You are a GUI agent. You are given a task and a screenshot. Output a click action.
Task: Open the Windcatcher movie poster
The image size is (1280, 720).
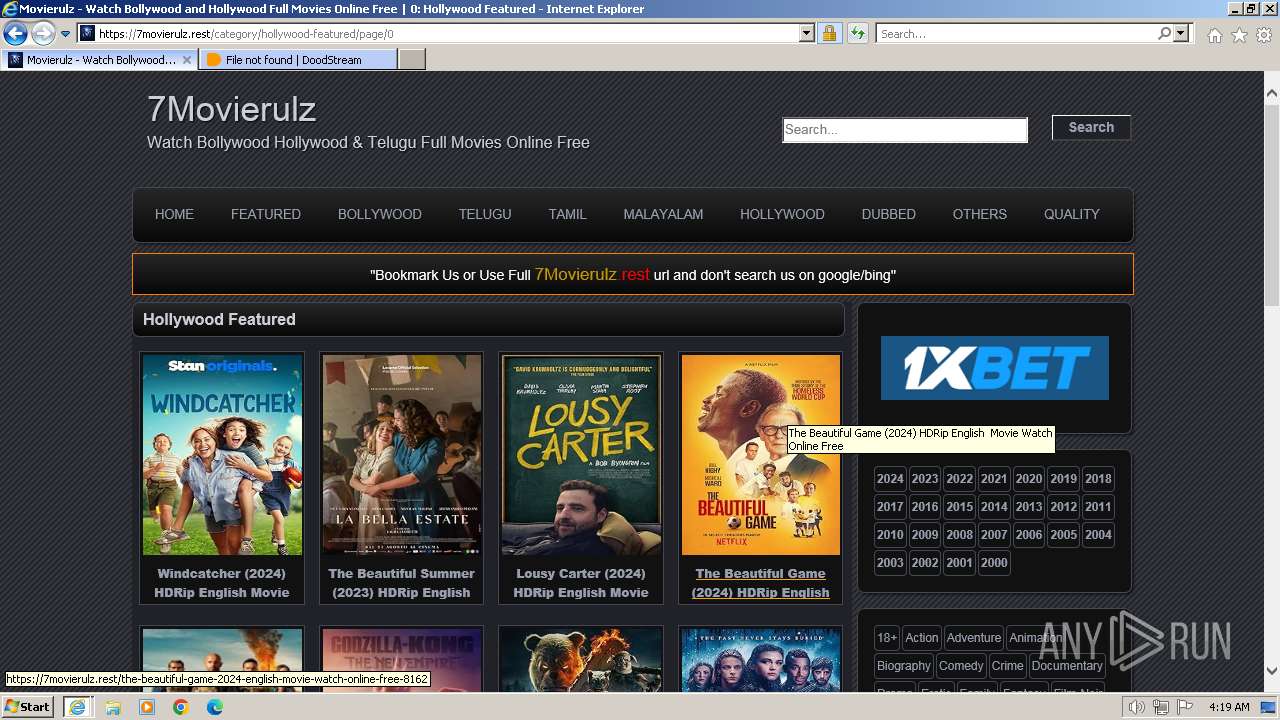click(222, 455)
